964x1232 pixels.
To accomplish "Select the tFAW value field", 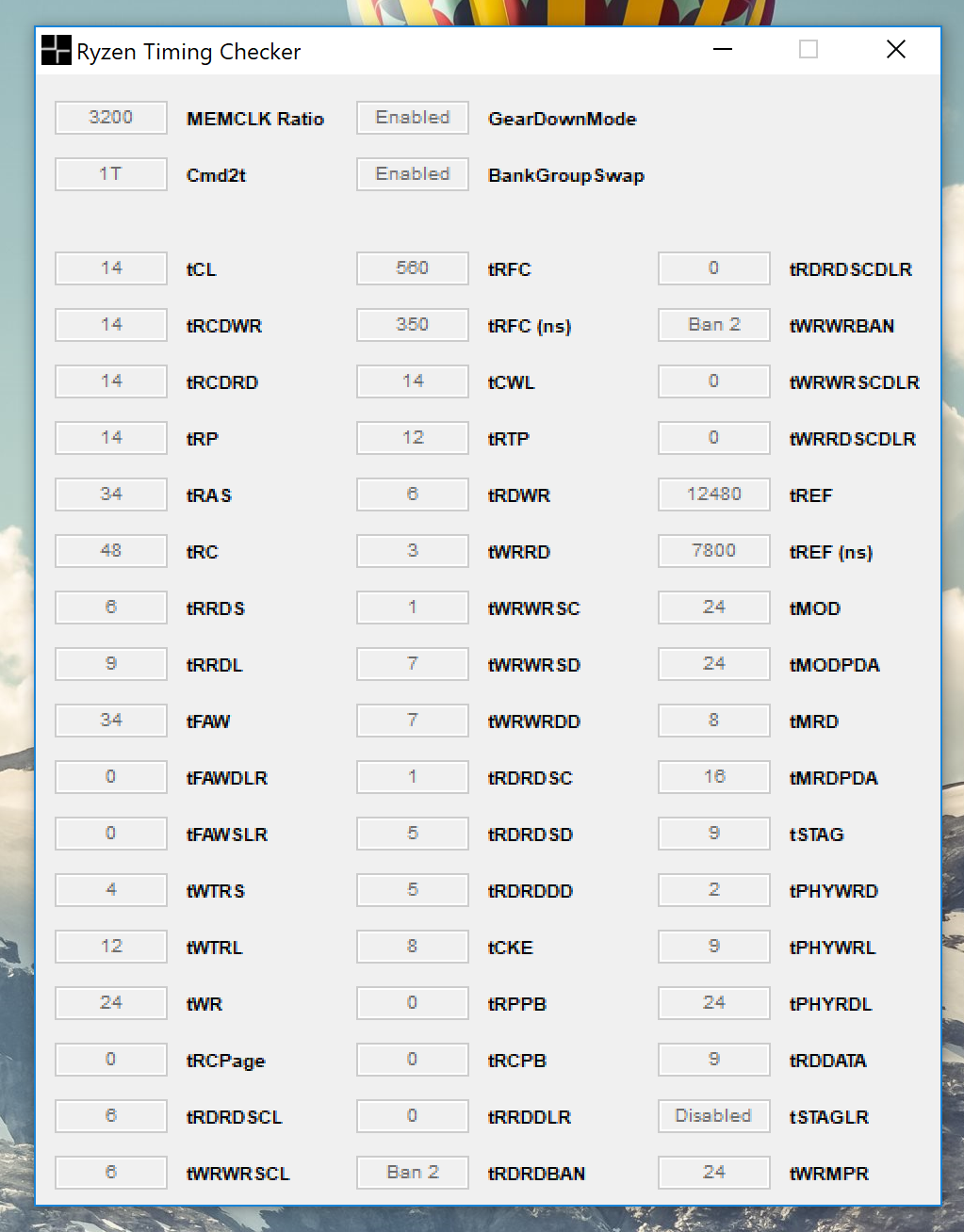I will click(111, 721).
